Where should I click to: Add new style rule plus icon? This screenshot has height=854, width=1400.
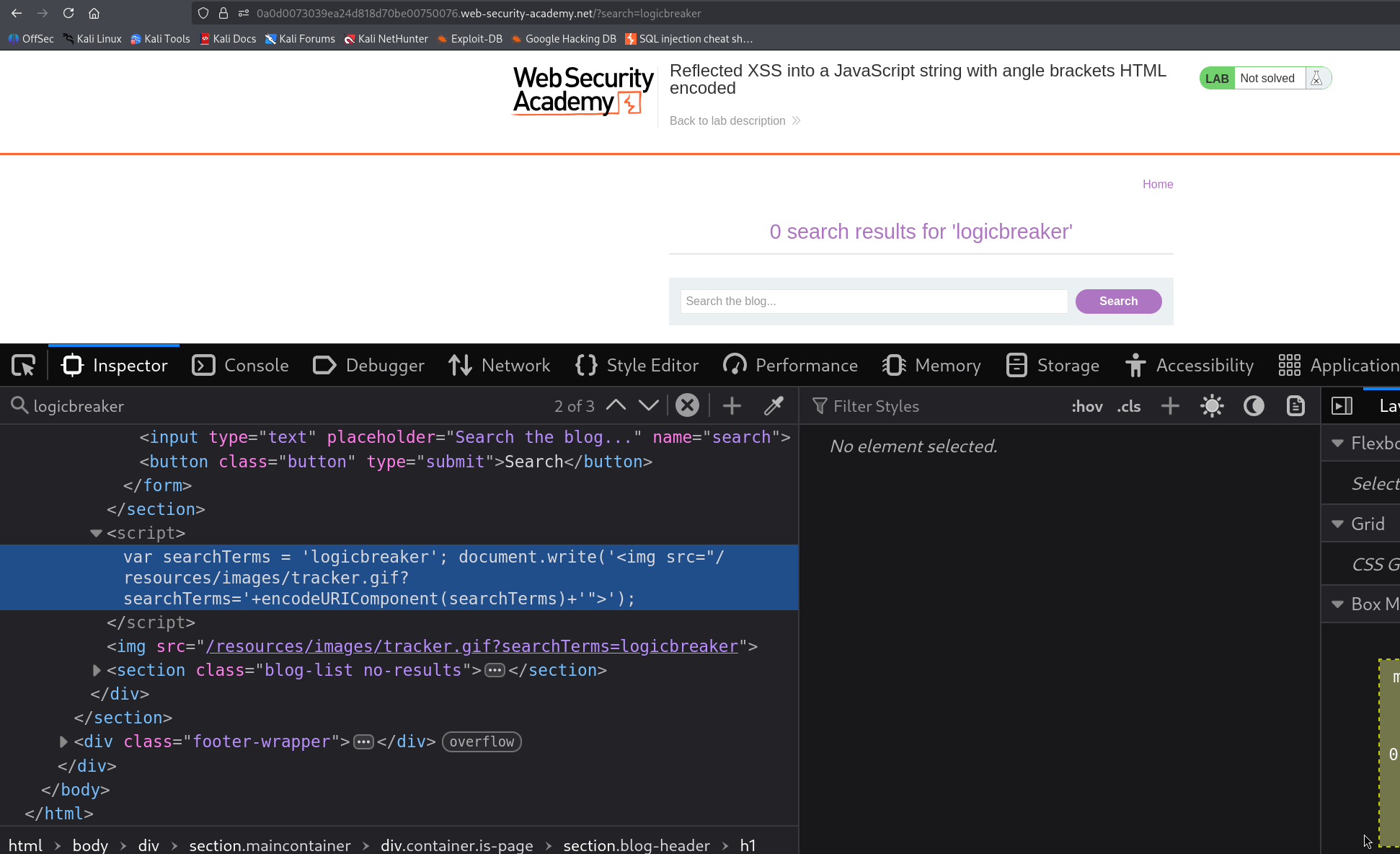(1170, 406)
